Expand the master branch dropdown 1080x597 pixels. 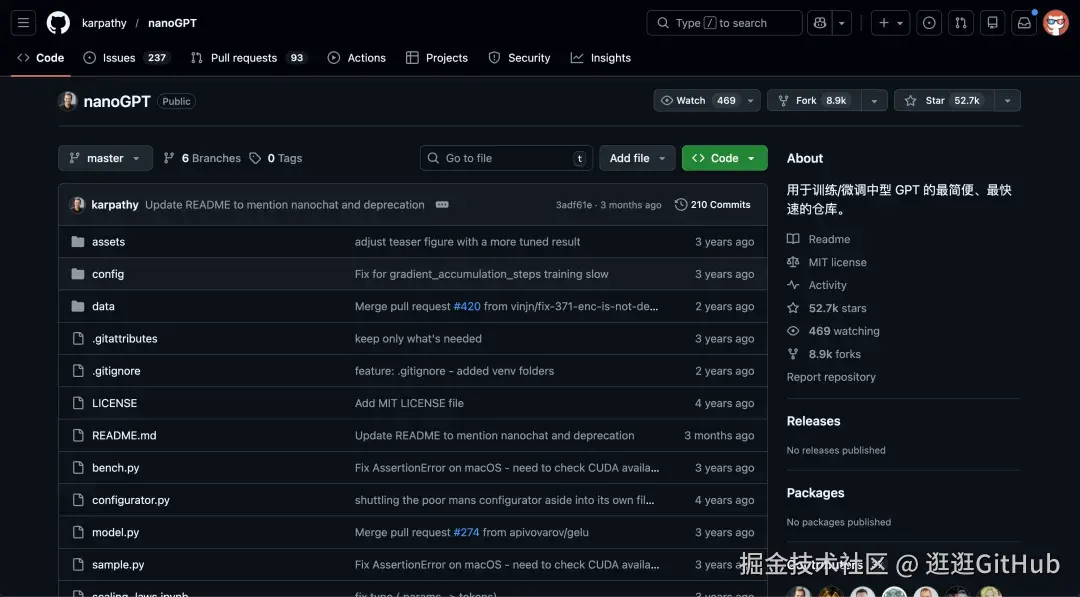[x=105, y=158]
